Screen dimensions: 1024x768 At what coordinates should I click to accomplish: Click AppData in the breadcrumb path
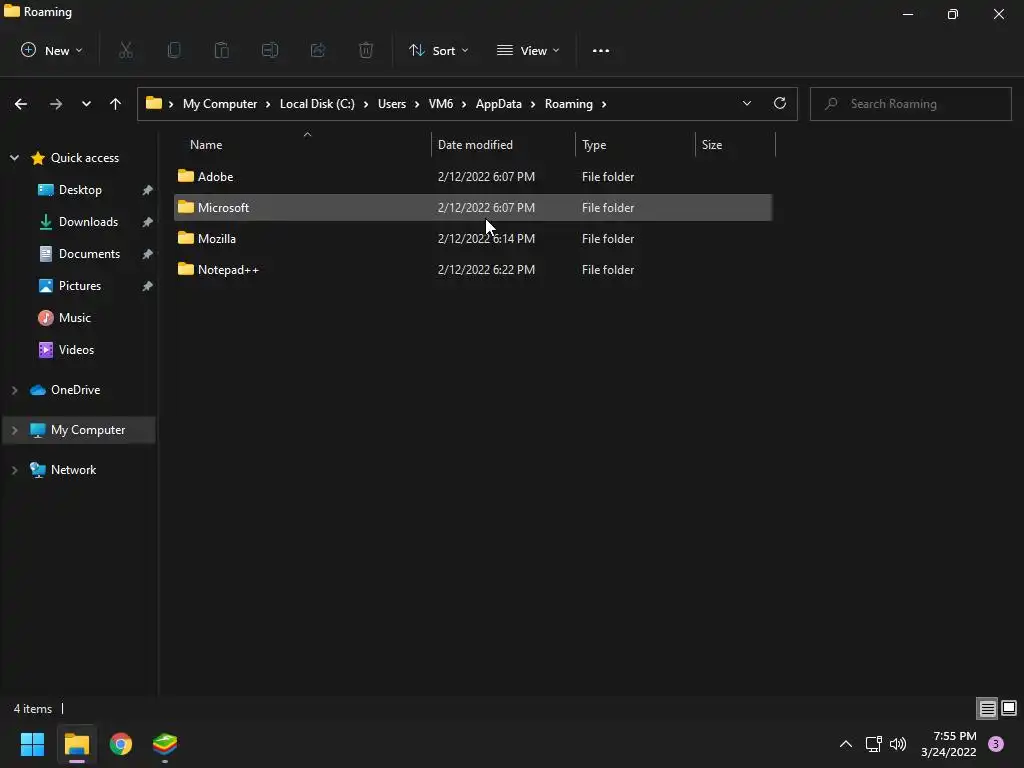point(498,104)
